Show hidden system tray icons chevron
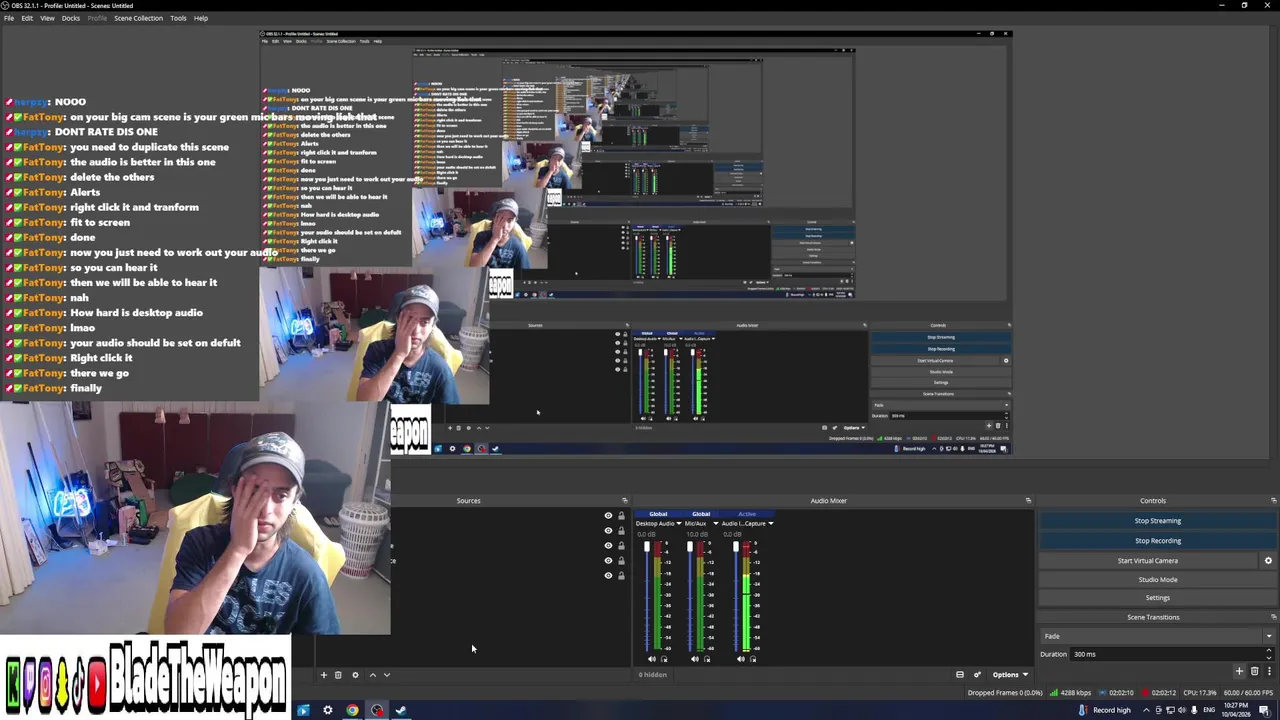The width and height of the screenshot is (1280, 720). point(1146,711)
